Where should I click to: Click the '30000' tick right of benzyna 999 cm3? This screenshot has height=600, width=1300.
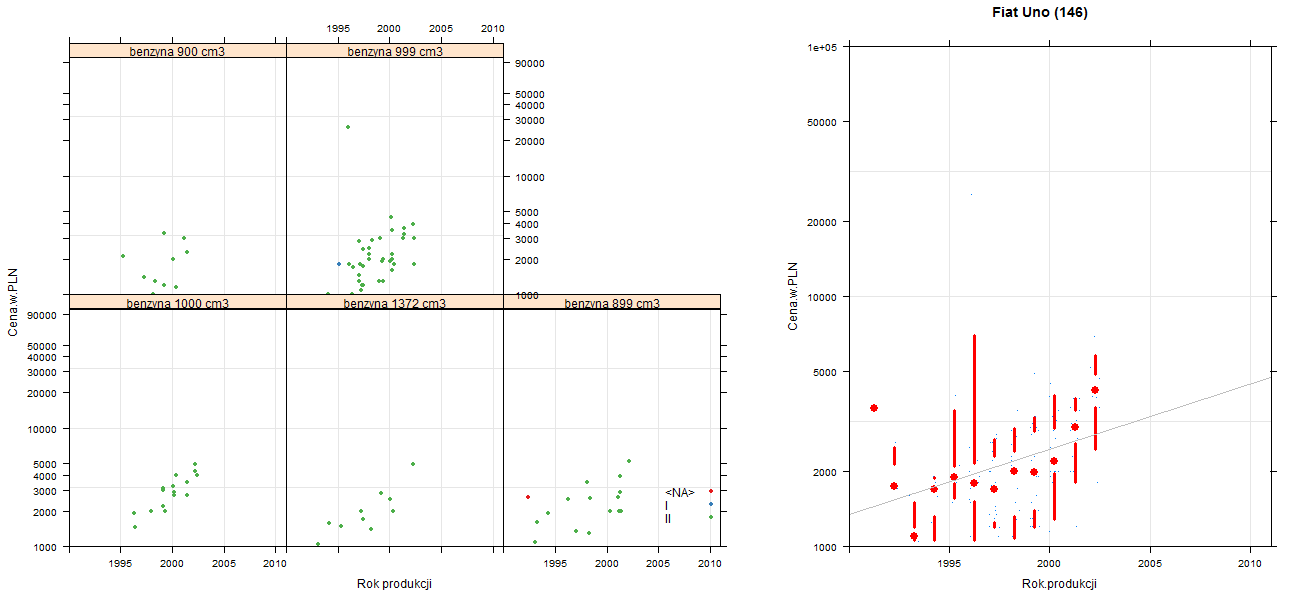[532, 120]
